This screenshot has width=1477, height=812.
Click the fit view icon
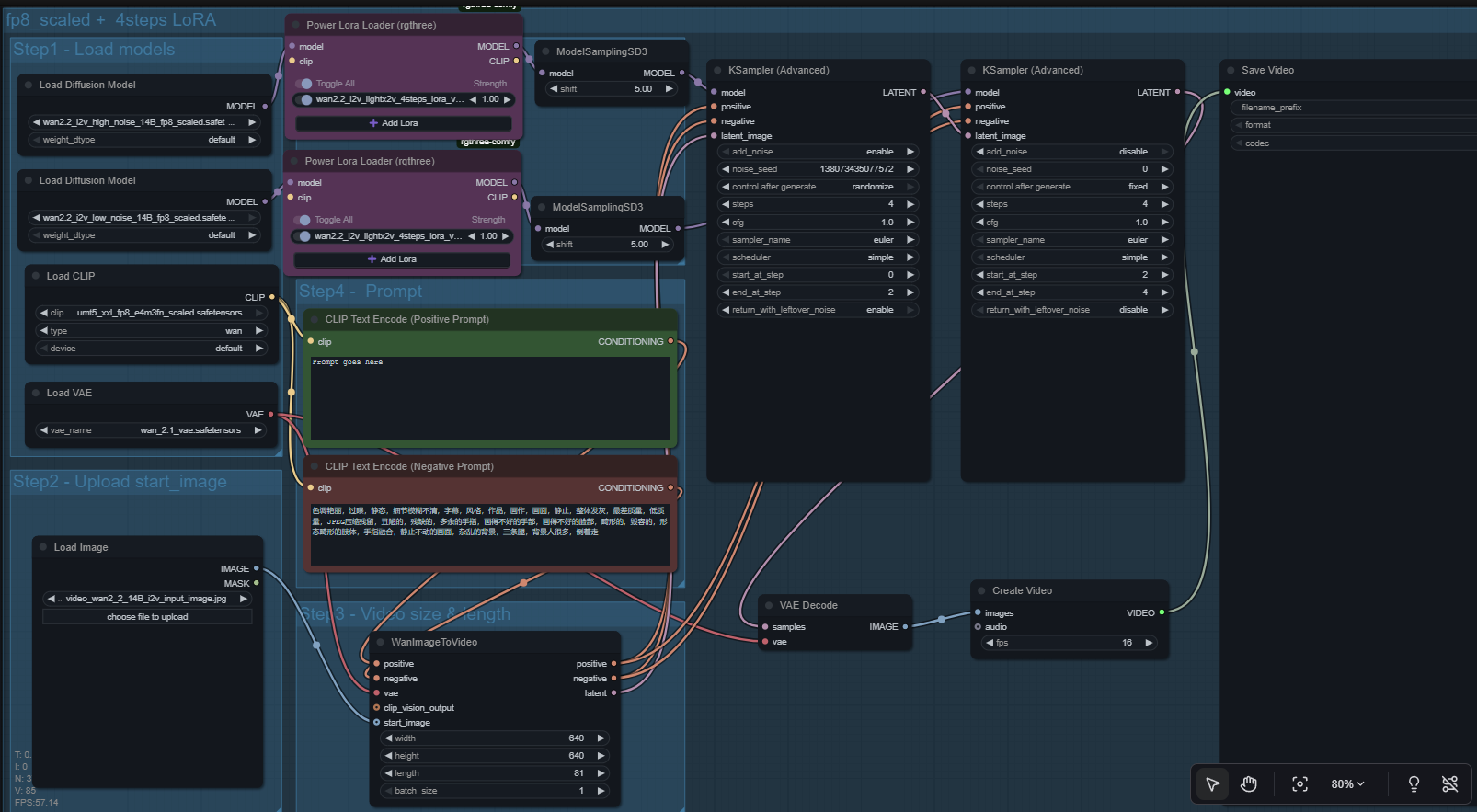pos(1300,784)
